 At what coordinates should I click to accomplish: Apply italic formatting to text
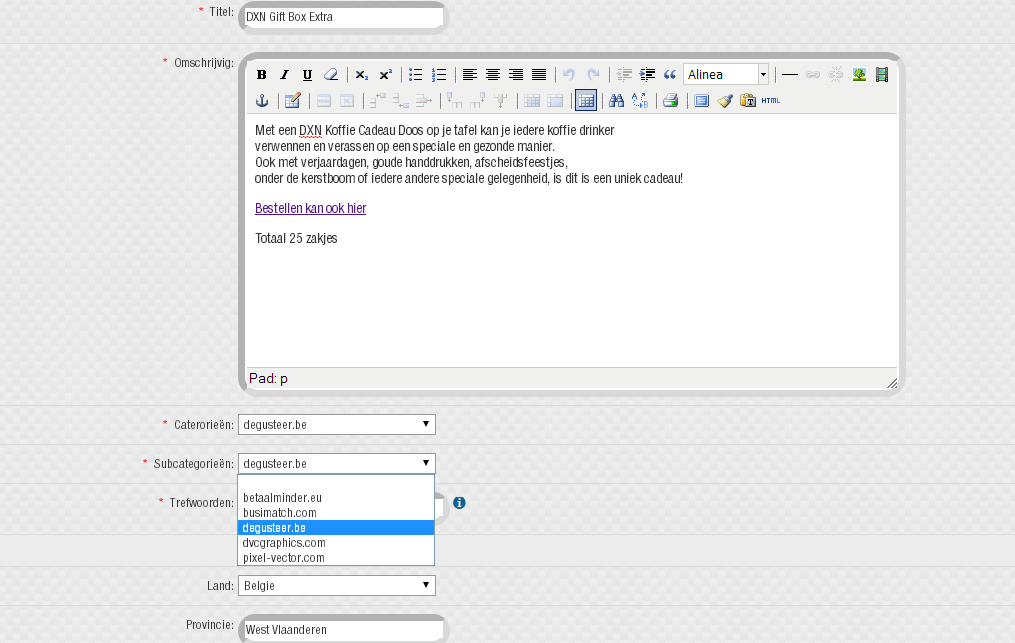click(x=284, y=75)
